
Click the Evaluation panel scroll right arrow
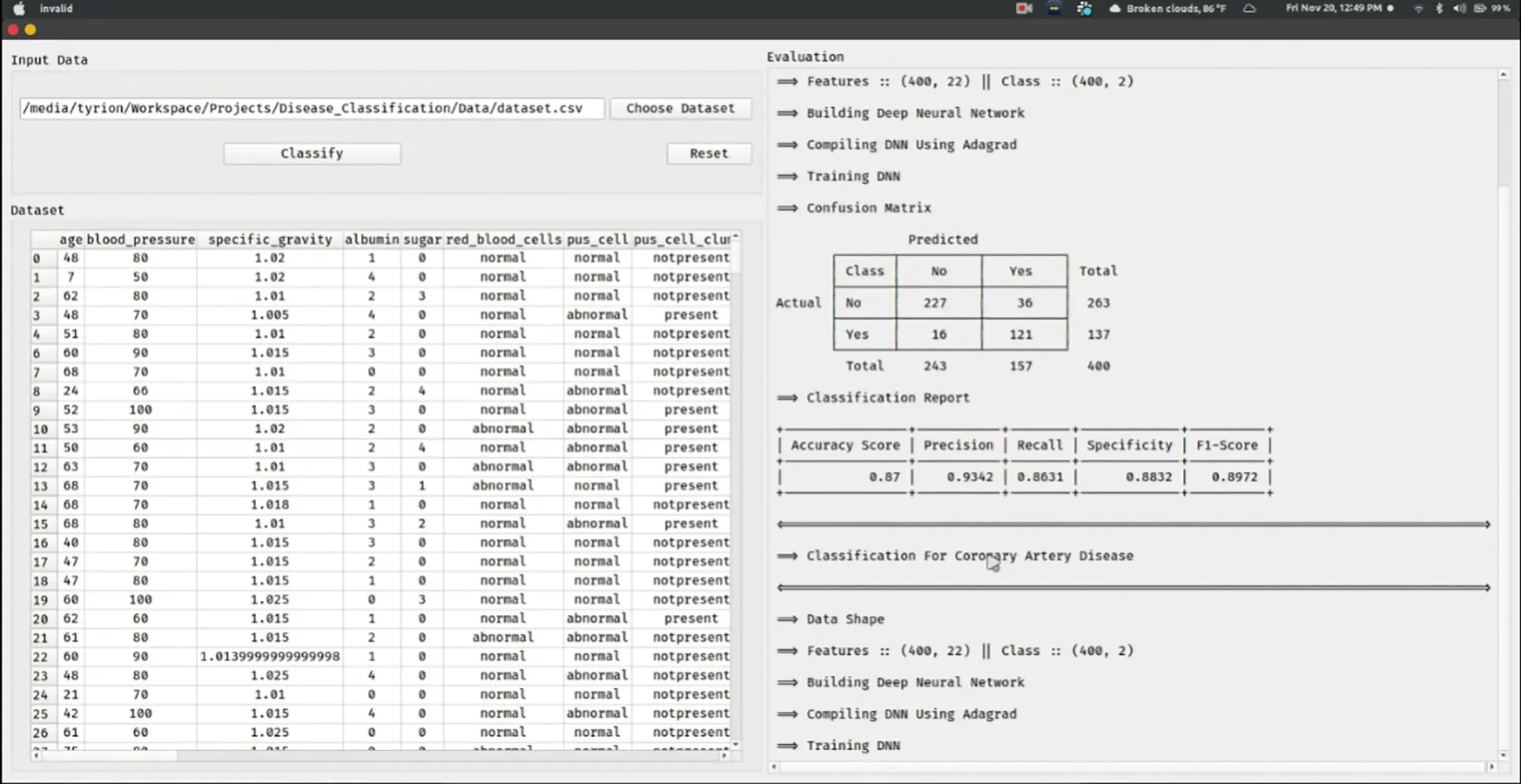pyautogui.click(x=1491, y=767)
